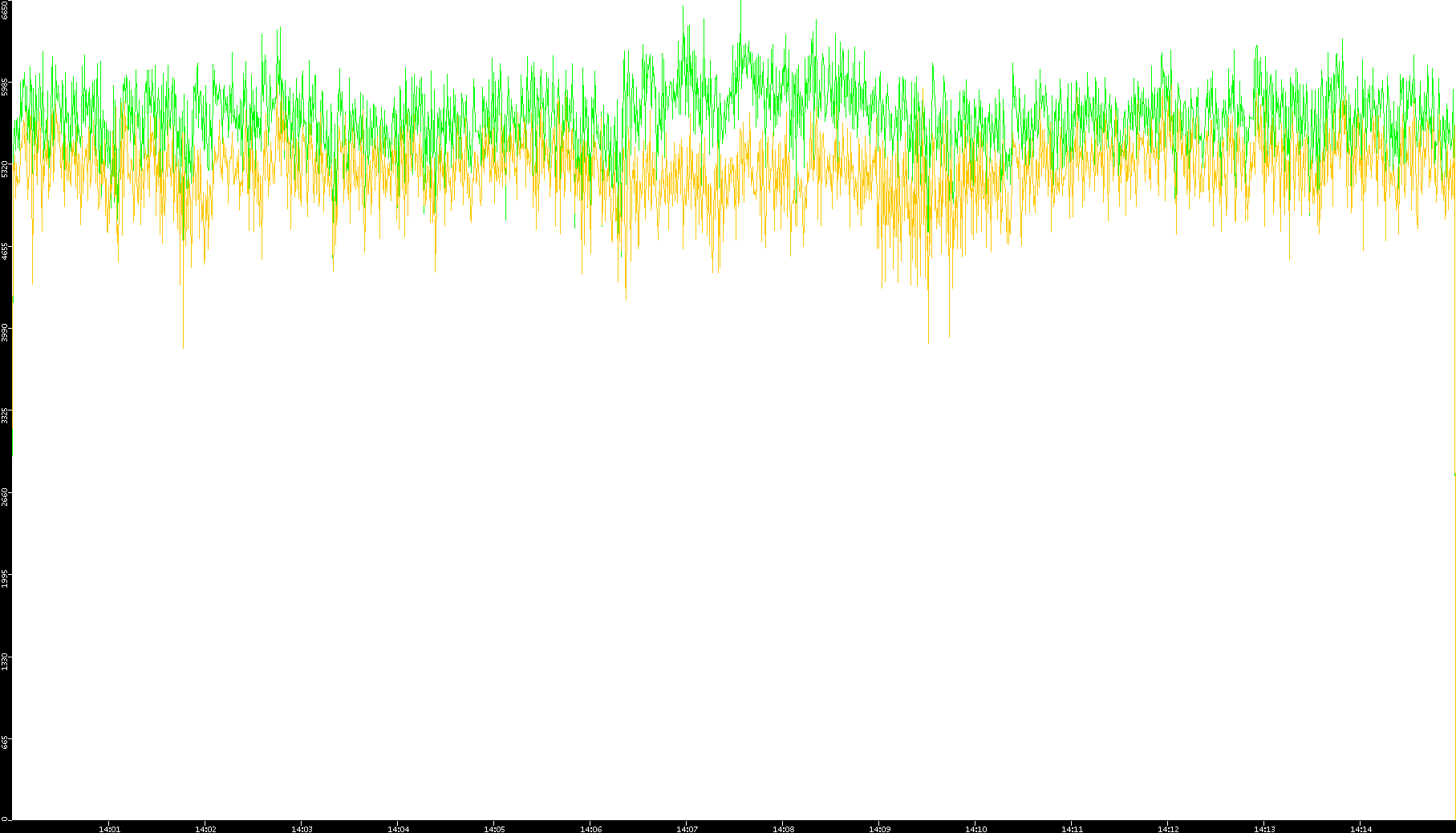
Task: Click the 14:12 time label
Action: tap(1168, 829)
